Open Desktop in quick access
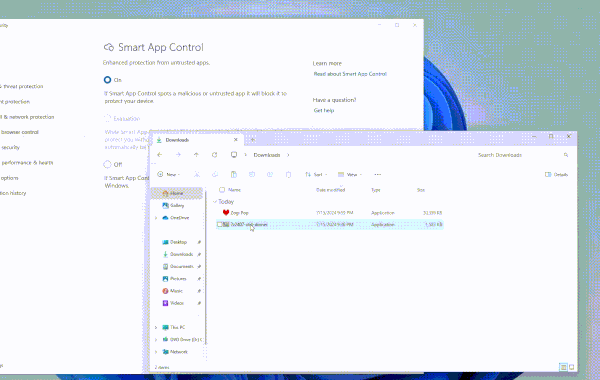Screen dimensions: 600x380 178,242
